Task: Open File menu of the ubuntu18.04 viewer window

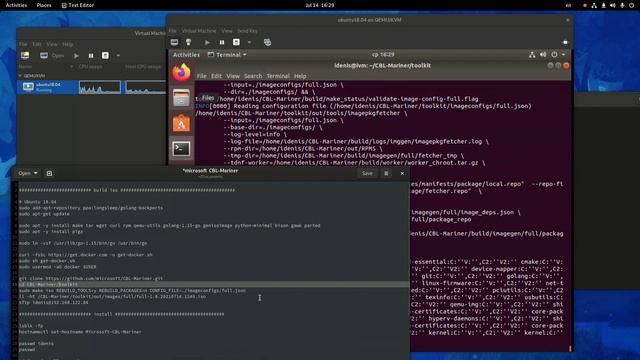Action: point(173,31)
